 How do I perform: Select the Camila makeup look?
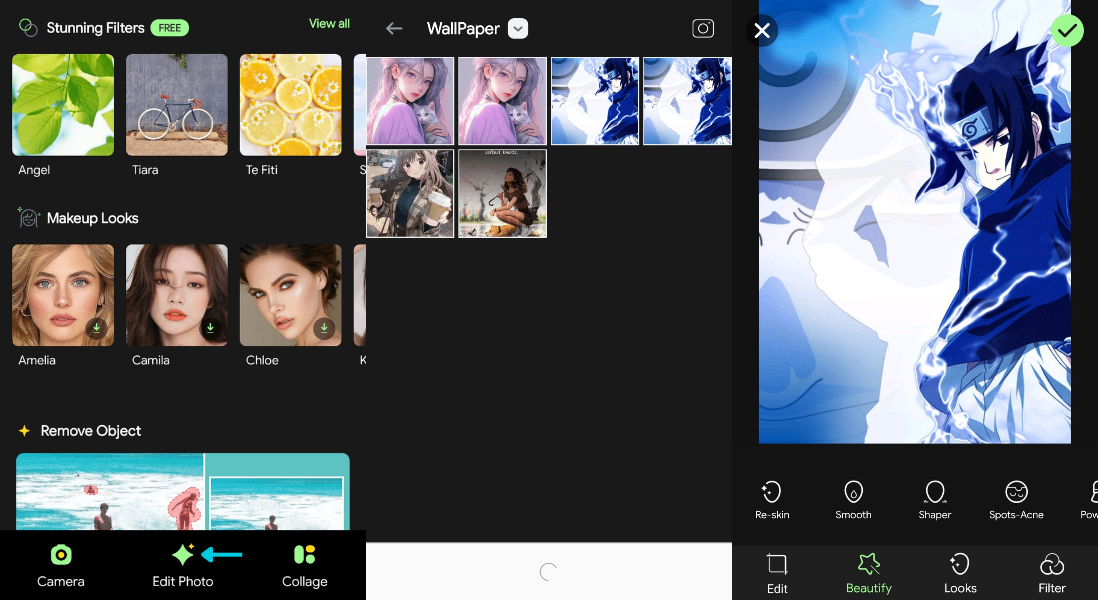(177, 295)
